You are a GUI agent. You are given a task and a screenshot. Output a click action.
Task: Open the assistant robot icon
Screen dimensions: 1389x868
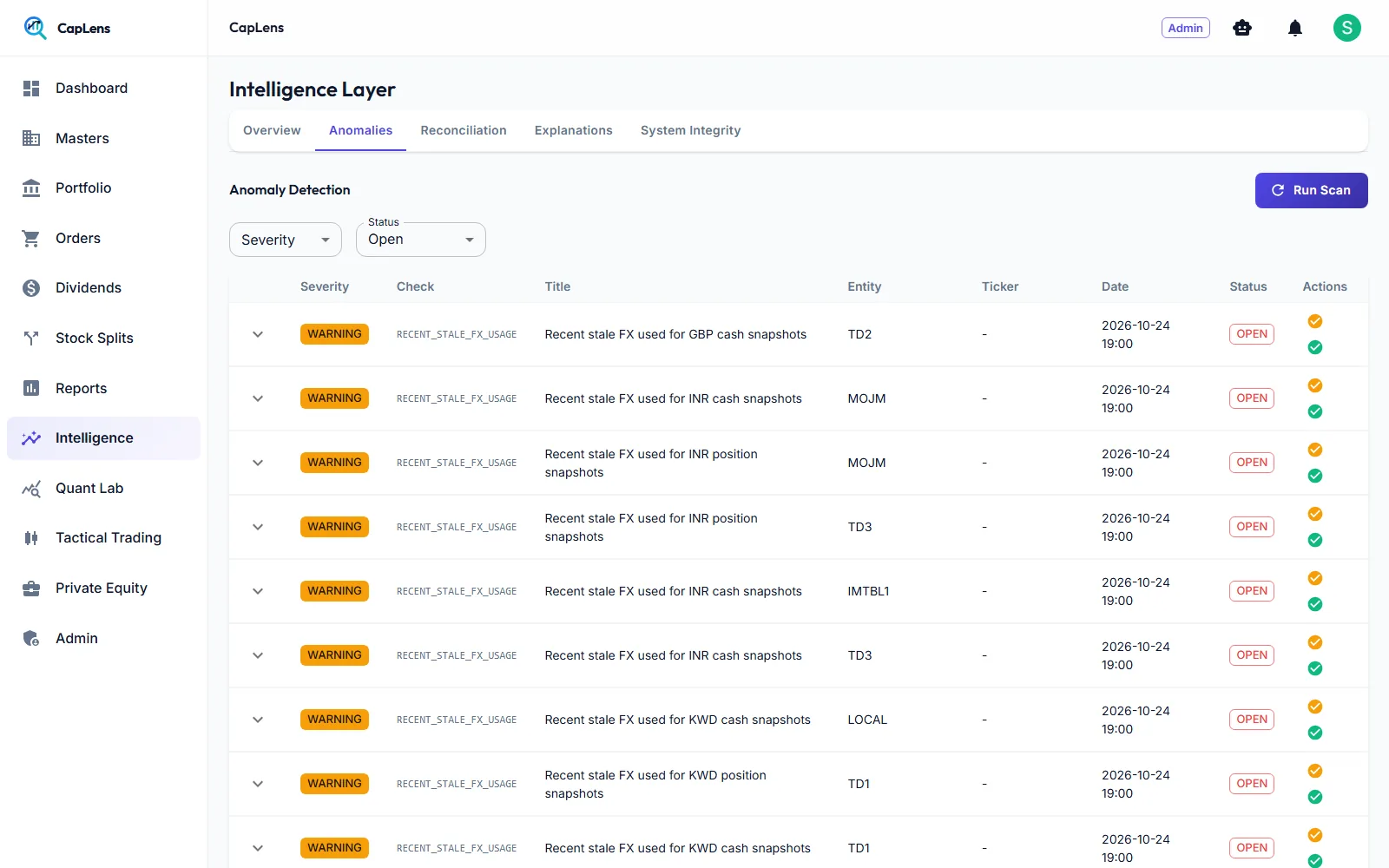[1242, 28]
